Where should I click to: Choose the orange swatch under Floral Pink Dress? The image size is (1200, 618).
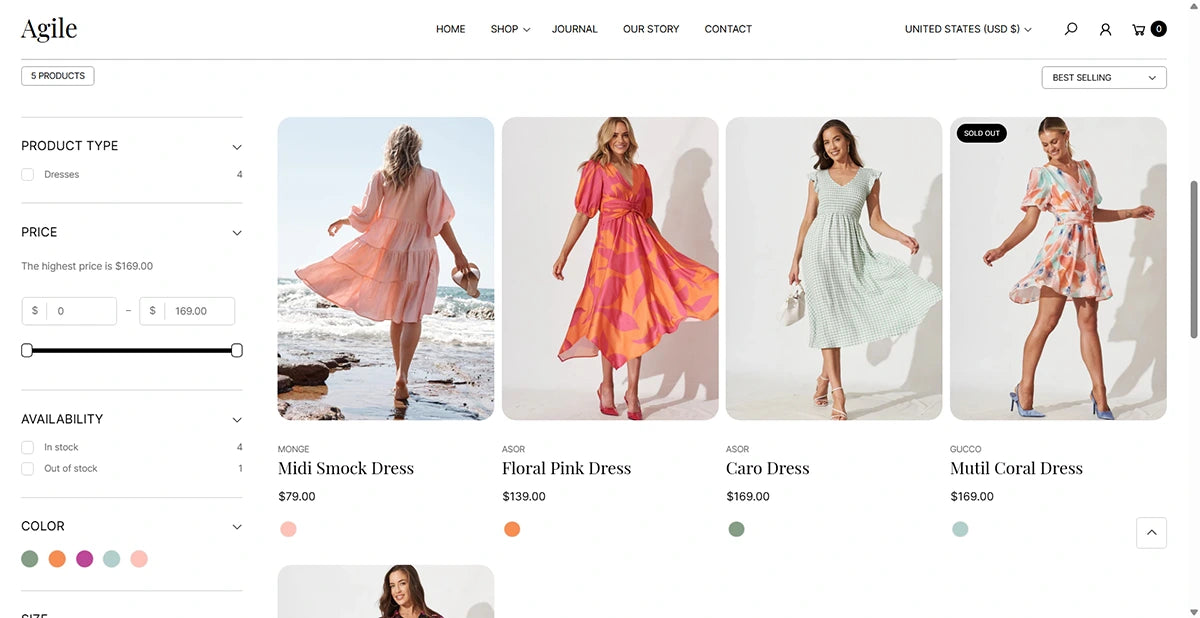coord(512,529)
